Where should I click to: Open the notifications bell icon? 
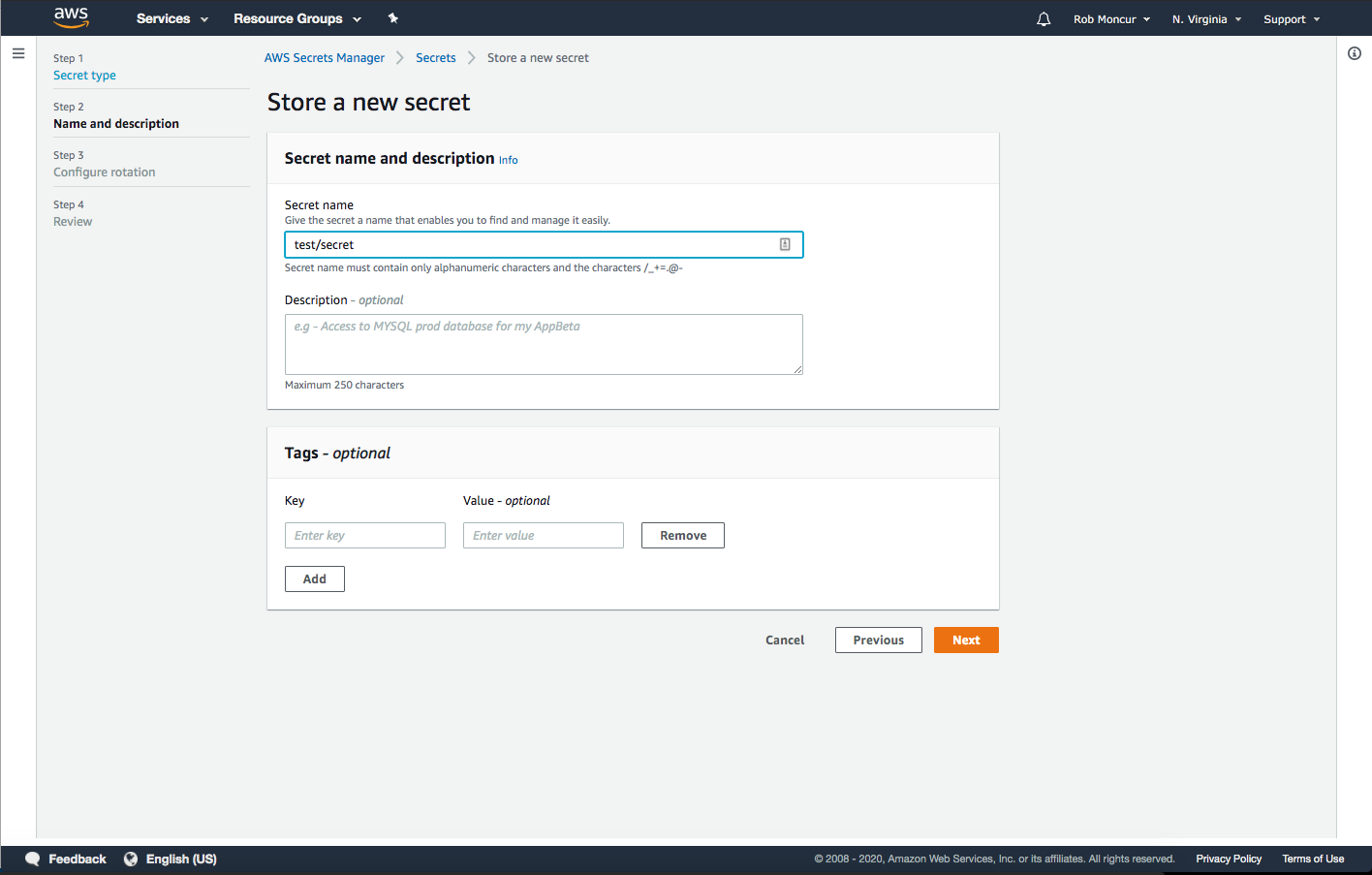click(x=1044, y=19)
